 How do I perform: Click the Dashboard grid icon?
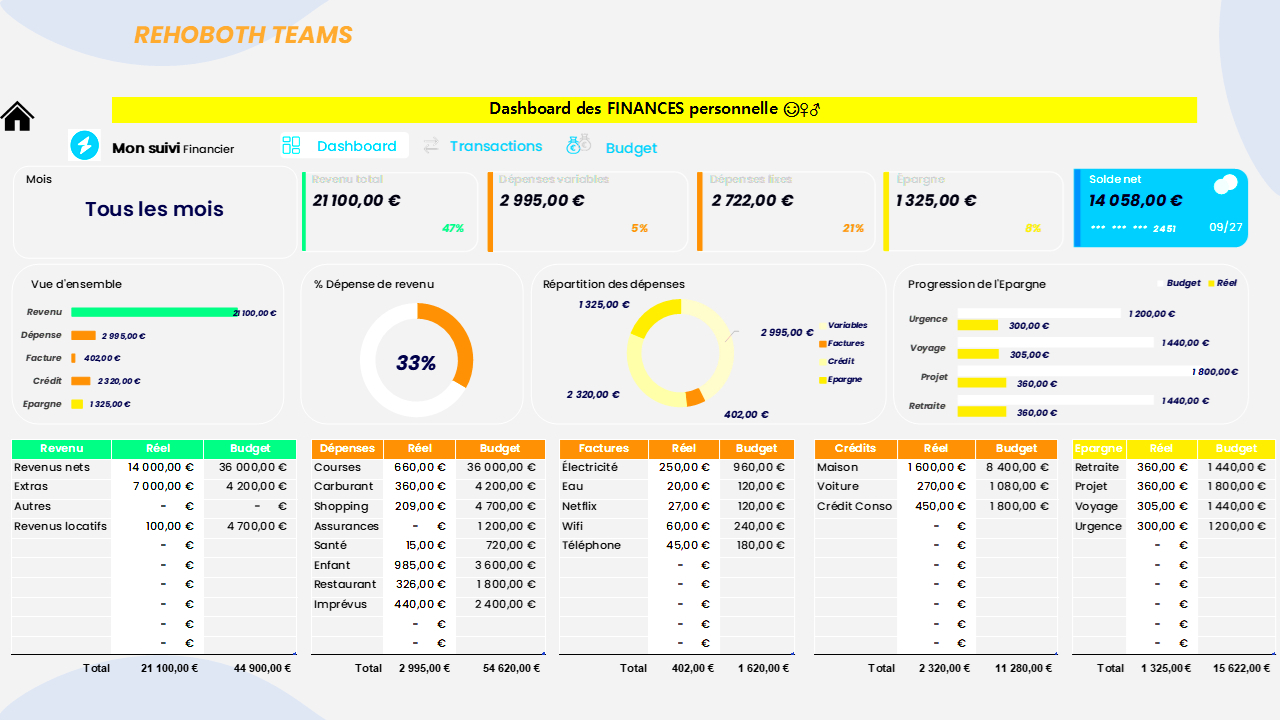click(x=291, y=146)
